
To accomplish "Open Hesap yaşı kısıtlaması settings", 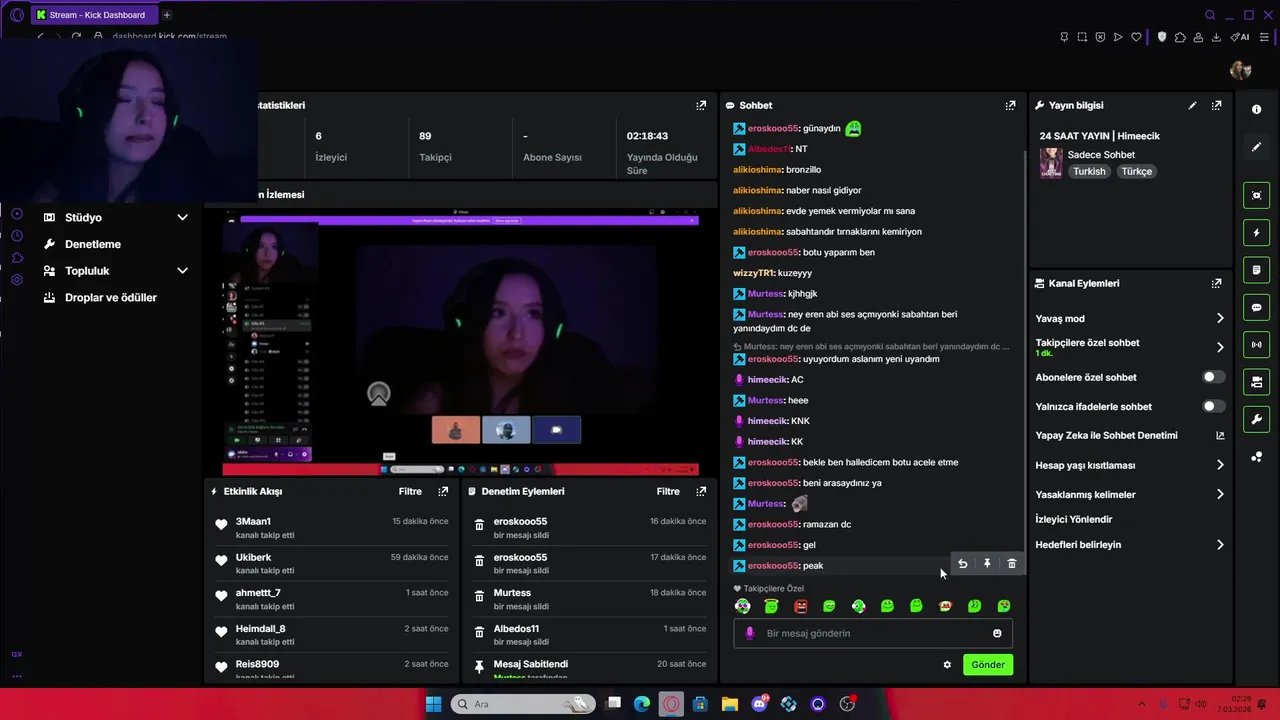I will [1129, 465].
